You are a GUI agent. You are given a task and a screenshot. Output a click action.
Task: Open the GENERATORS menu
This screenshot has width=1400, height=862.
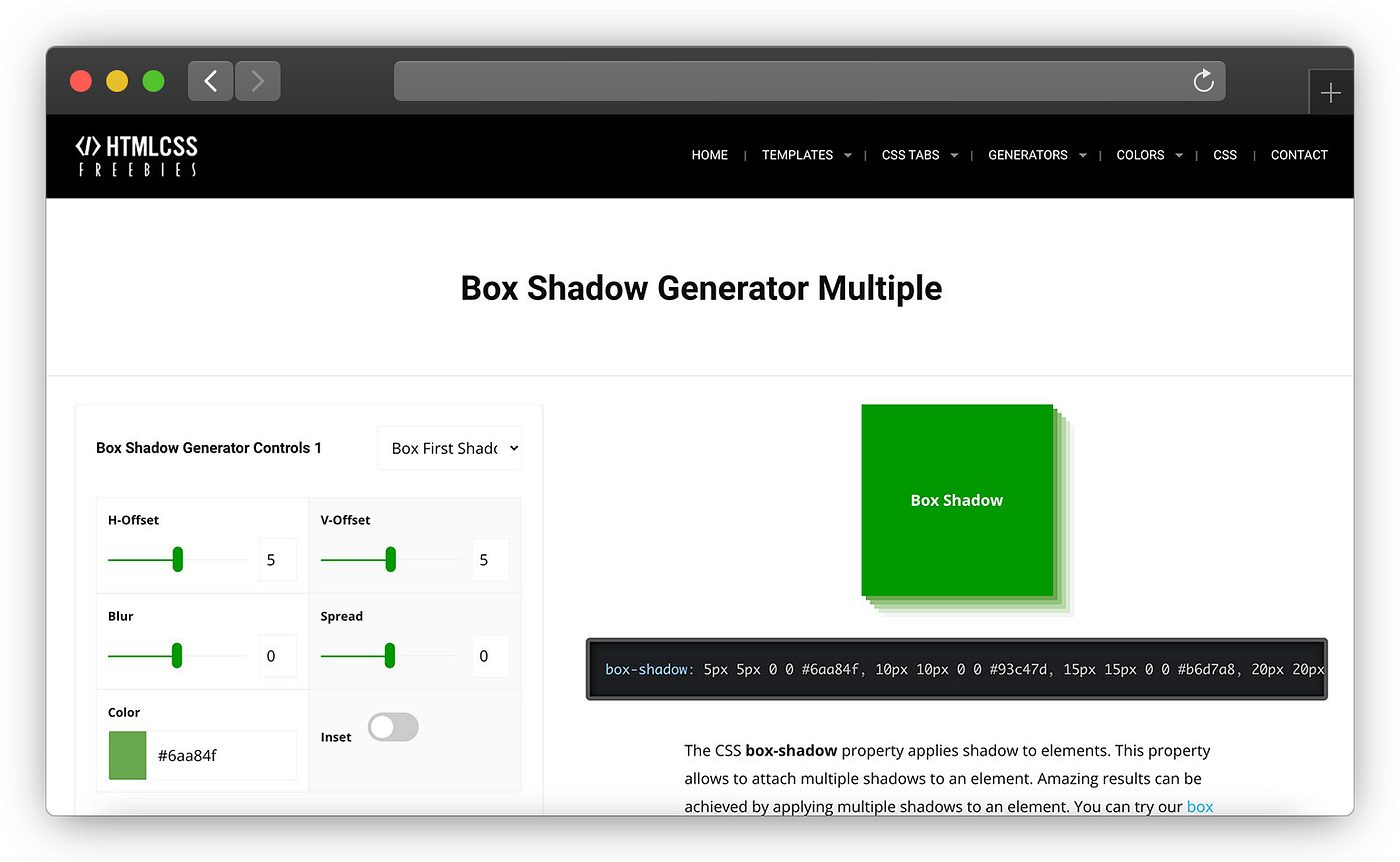click(1028, 155)
